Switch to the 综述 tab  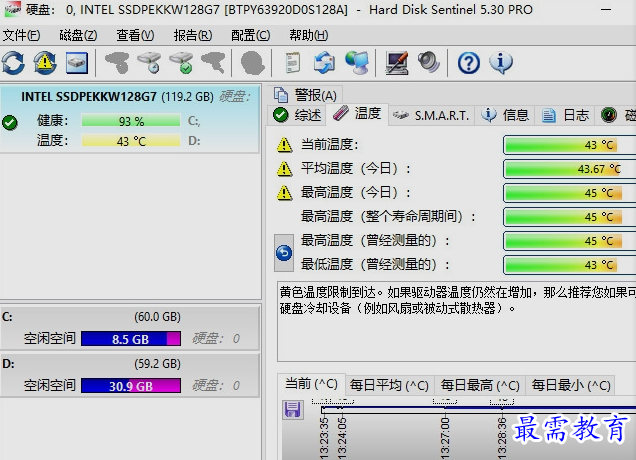point(298,115)
